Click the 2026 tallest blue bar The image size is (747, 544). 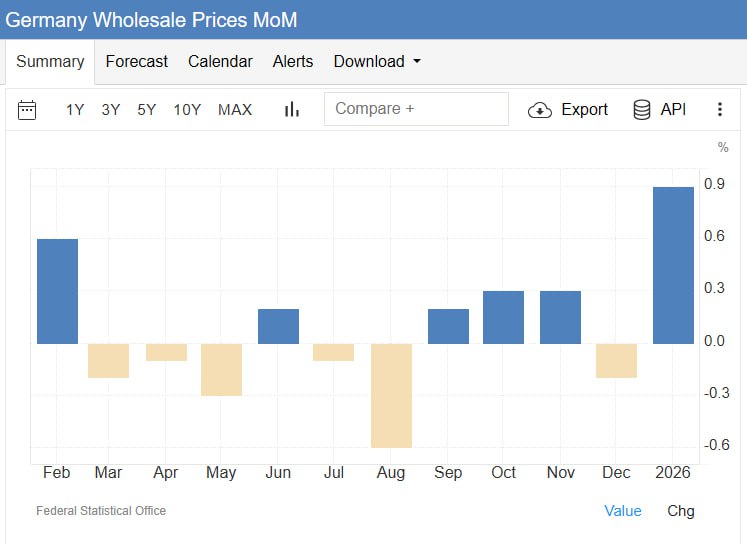(x=673, y=265)
